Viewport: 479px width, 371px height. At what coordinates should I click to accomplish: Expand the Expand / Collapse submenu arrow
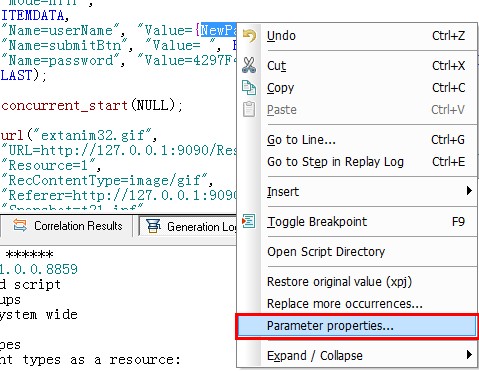[469, 355]
